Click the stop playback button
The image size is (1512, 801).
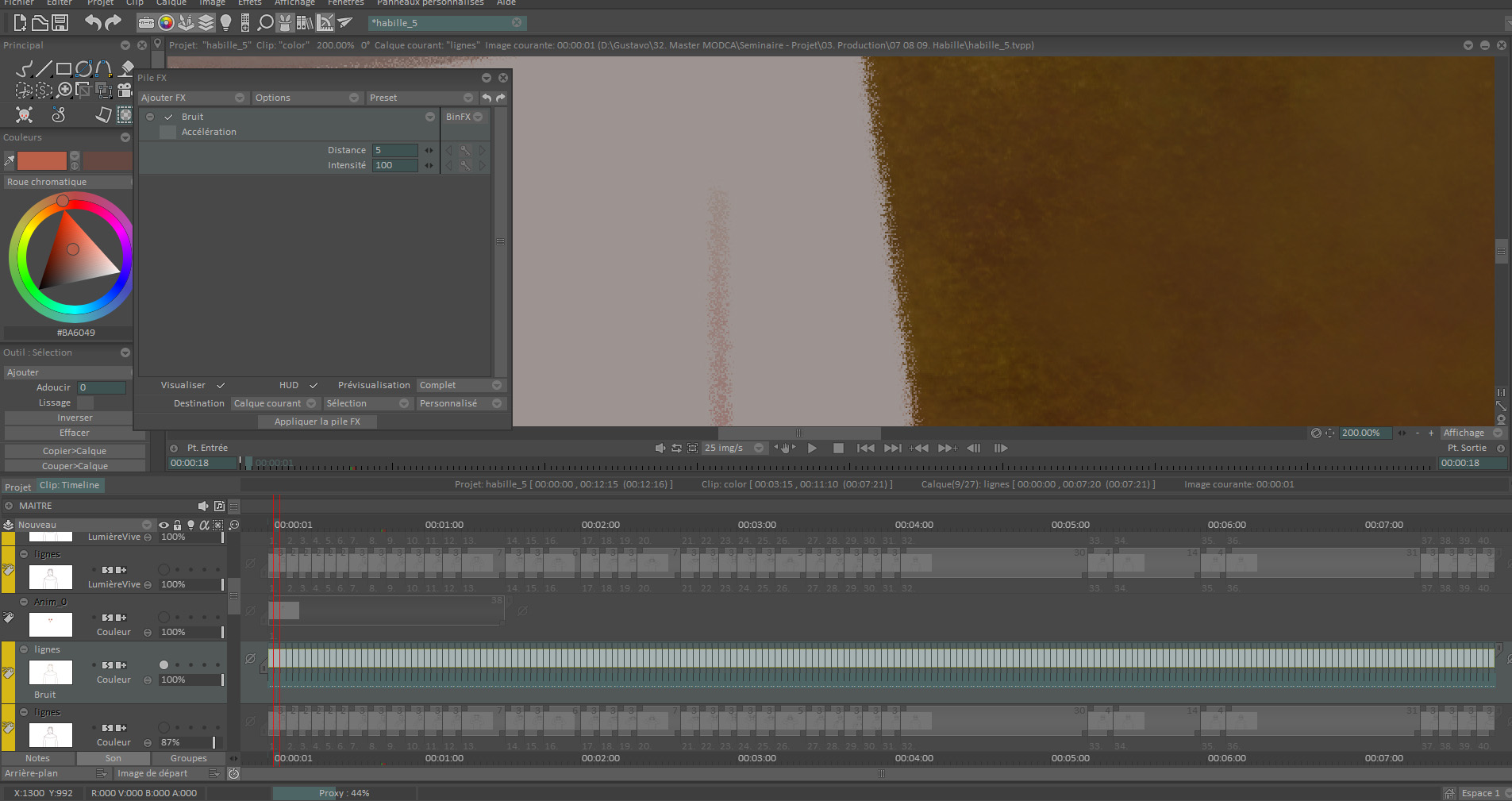coord(838,448)
